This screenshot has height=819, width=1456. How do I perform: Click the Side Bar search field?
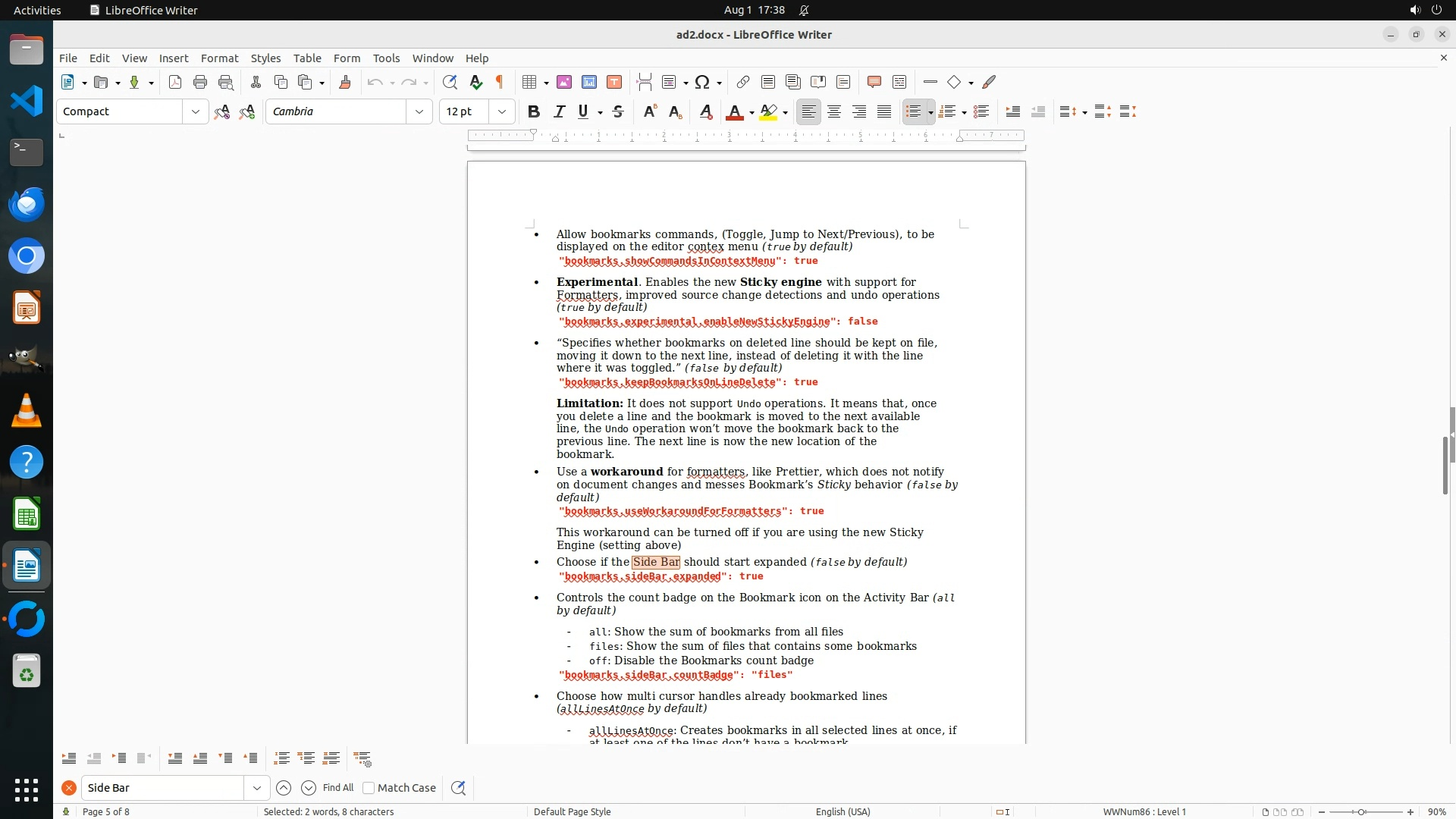tap(163, 788)
